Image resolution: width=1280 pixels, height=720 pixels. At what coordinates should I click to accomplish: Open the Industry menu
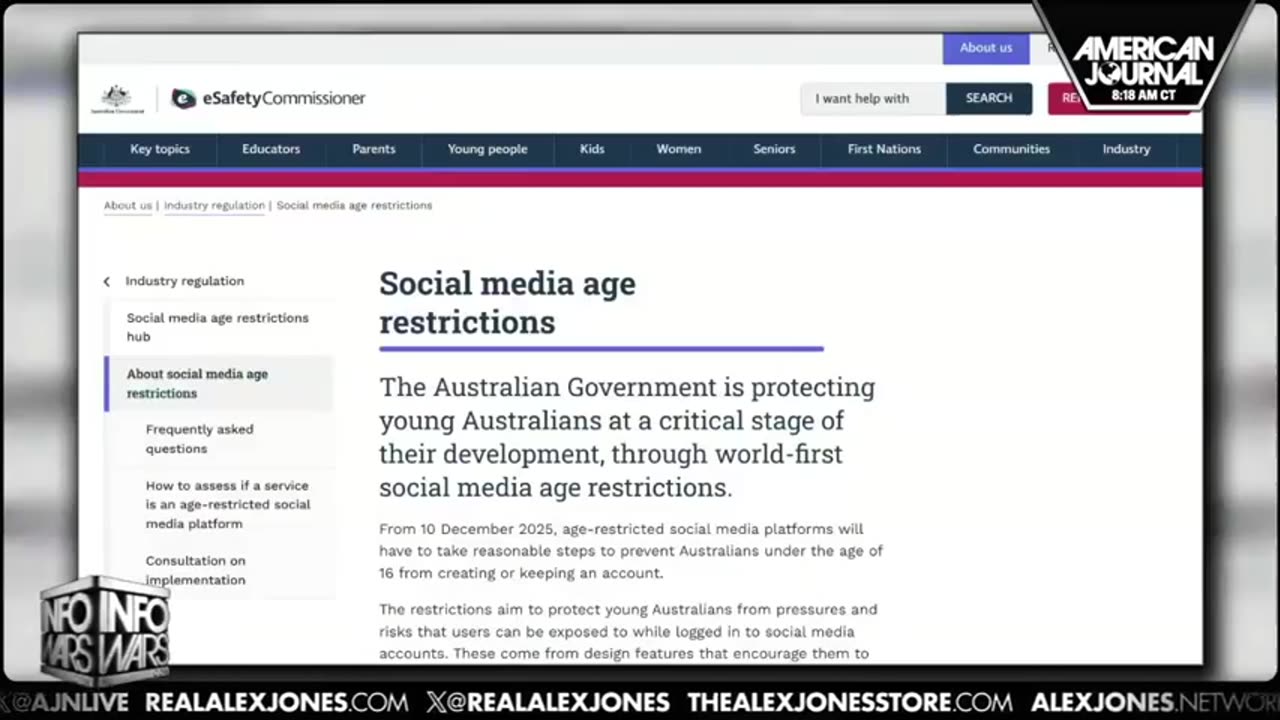click(x=1126, y=149)
